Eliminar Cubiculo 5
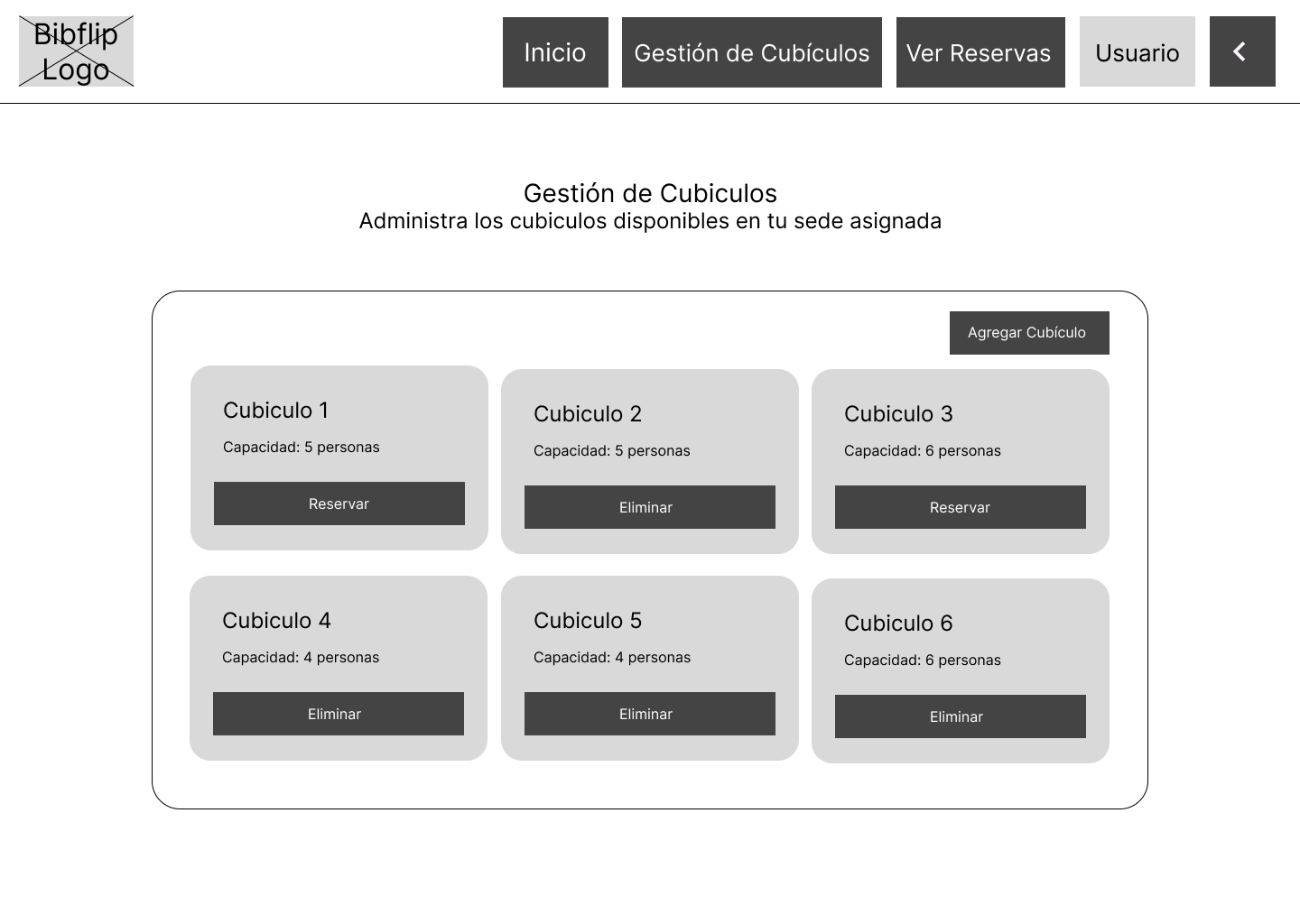This screenshot has width=1300, height=924. pos(649,714)
